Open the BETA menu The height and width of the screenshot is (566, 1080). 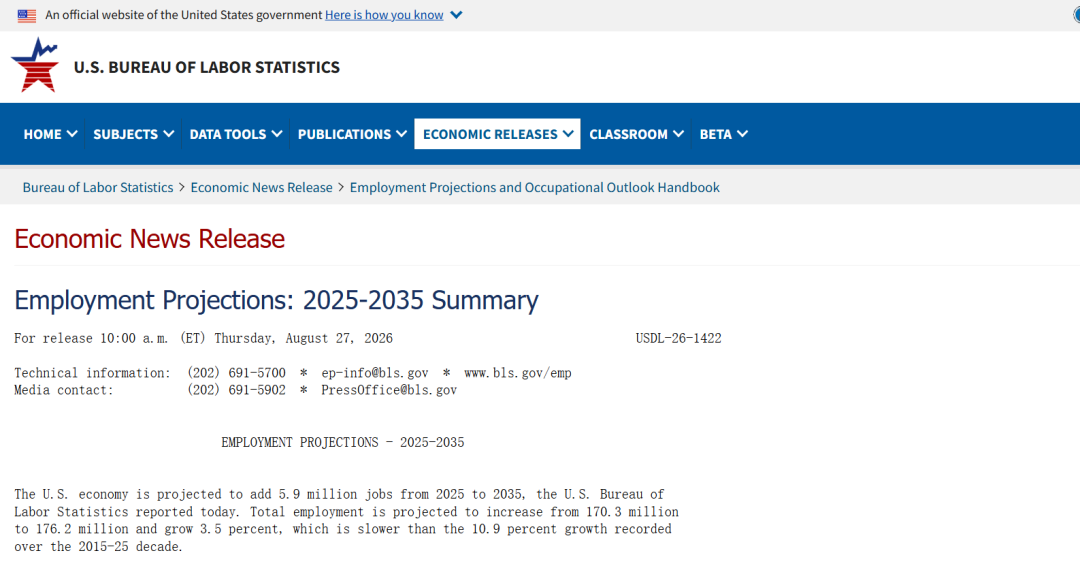tap(723, 134)
